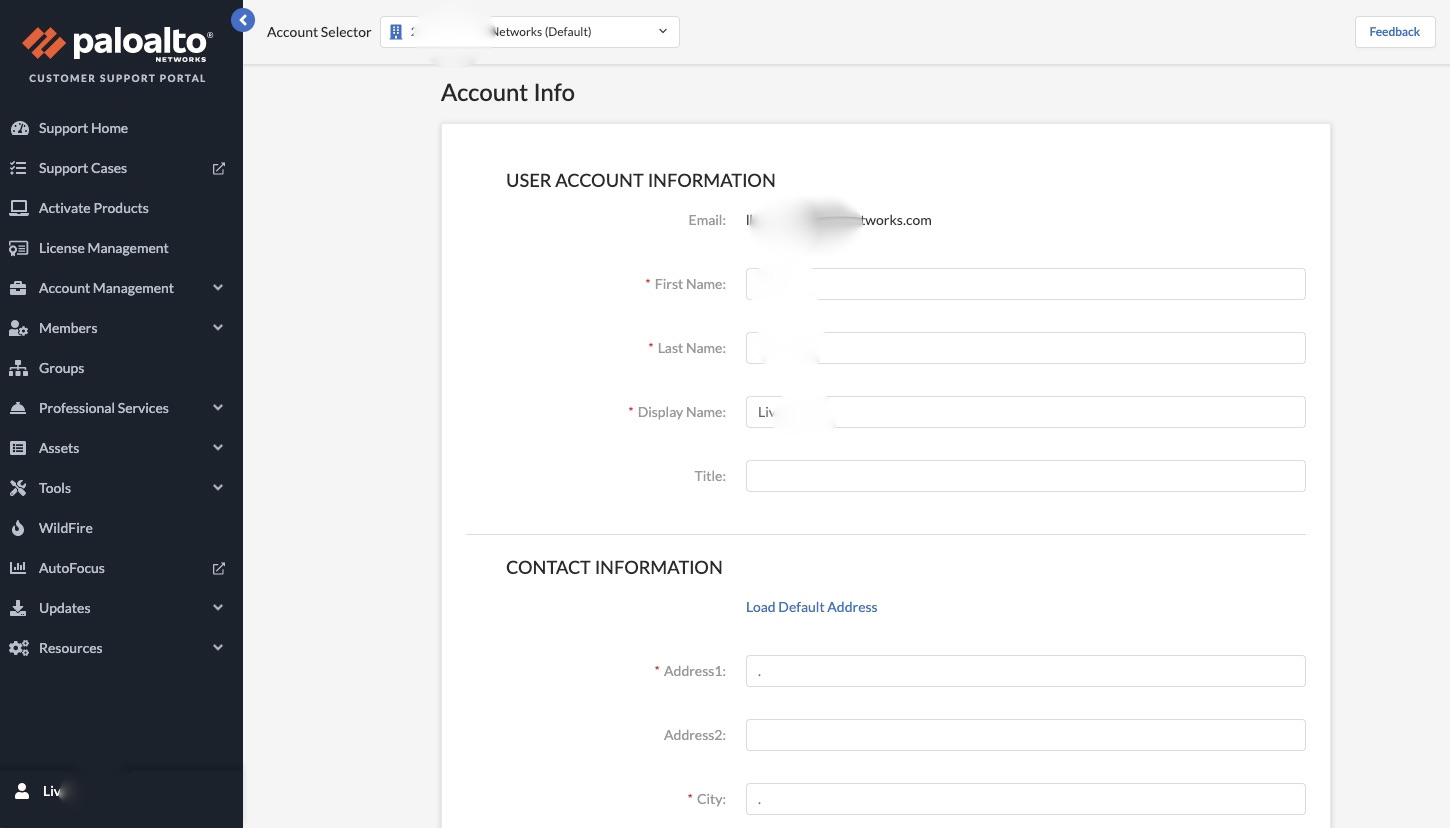Viewport: 1450px width, 828px height.
Task: Click the Address2 text field
Action: pos(1025,735)
